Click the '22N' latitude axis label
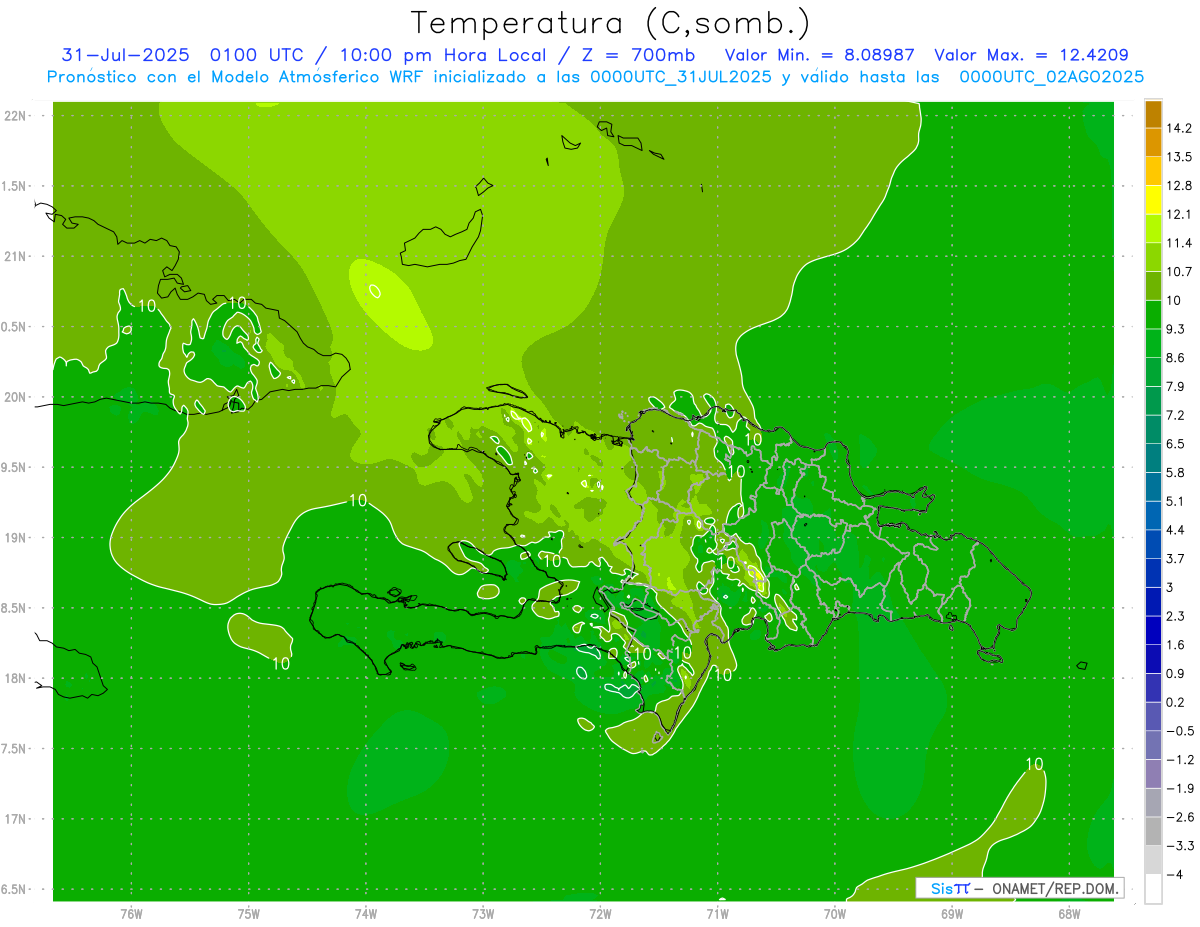The width and height of the screenshot is (1200, 927). click(x=16, y=116)
